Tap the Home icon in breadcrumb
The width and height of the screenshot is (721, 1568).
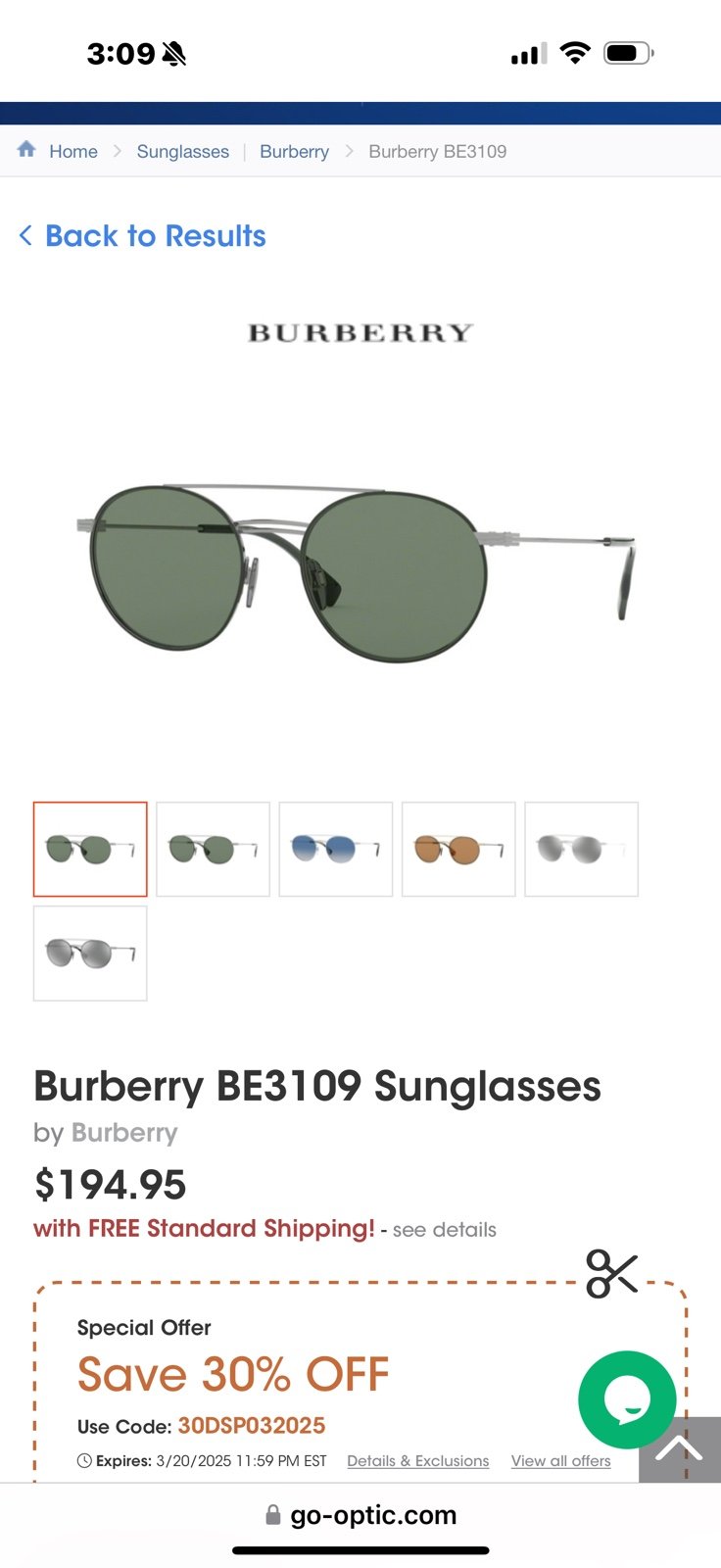click(x=26, y=149)
